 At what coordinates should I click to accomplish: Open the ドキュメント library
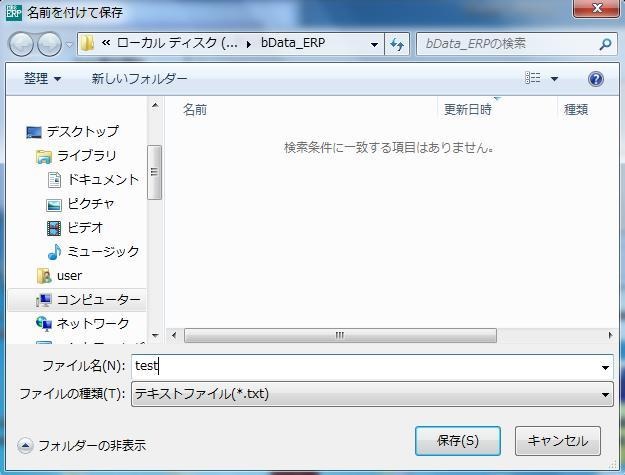103,179
